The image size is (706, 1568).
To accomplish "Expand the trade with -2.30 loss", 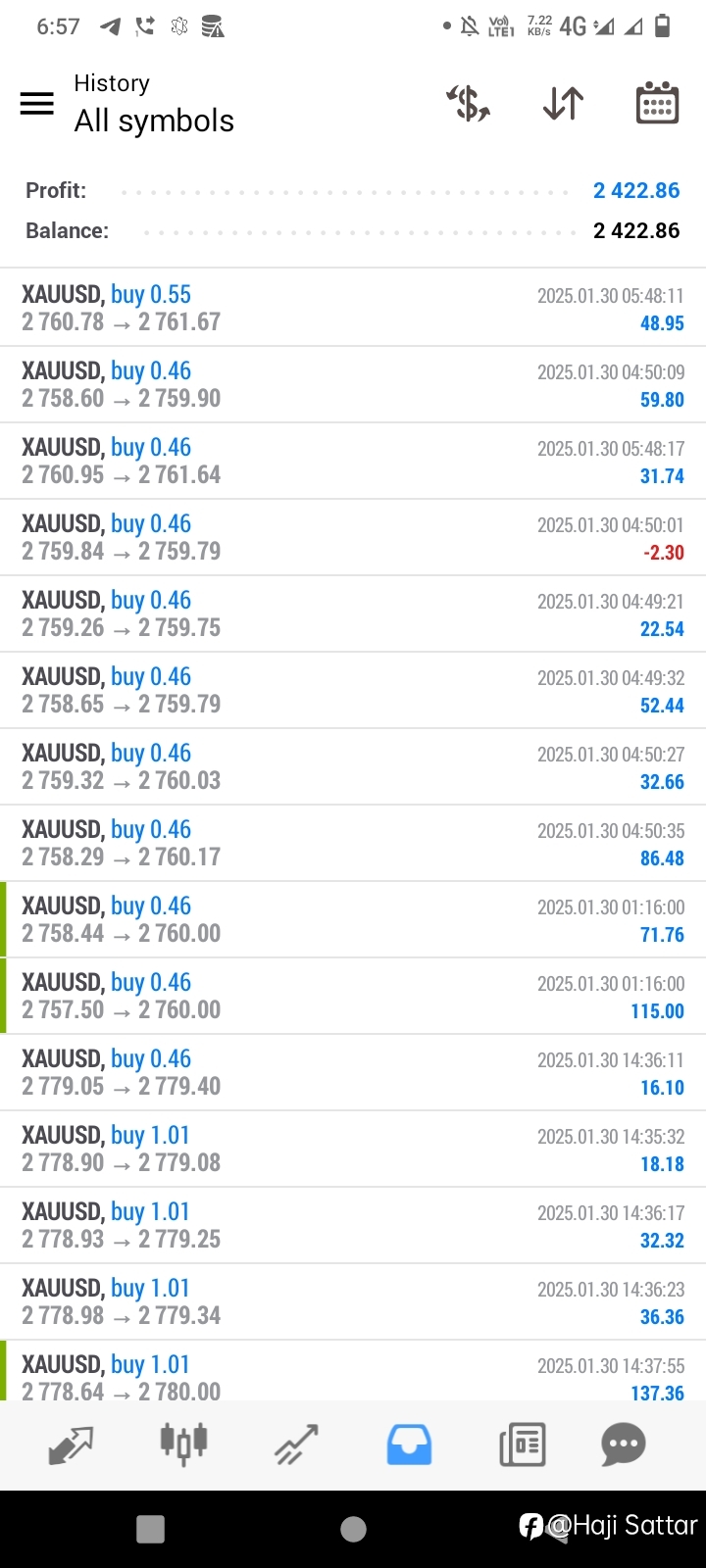I will [x=353, y=537].
